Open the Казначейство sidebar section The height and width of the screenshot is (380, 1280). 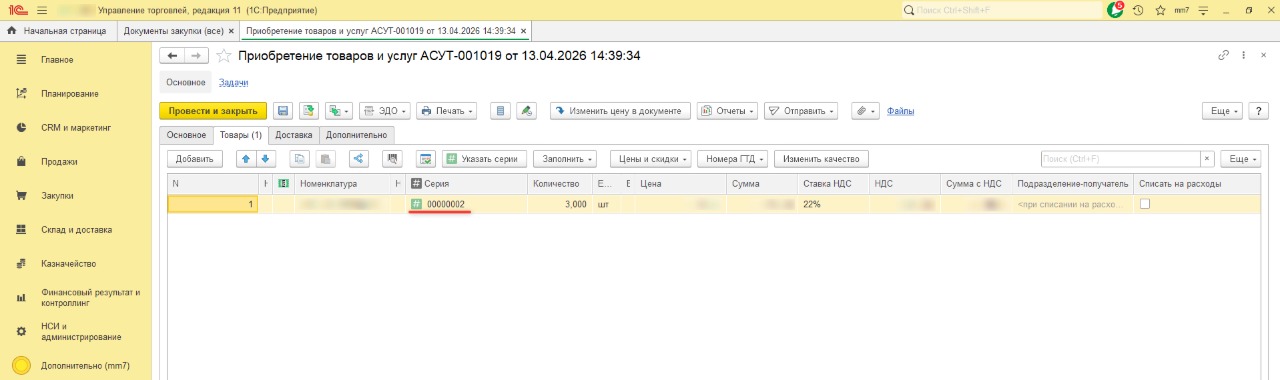point(76,264)
